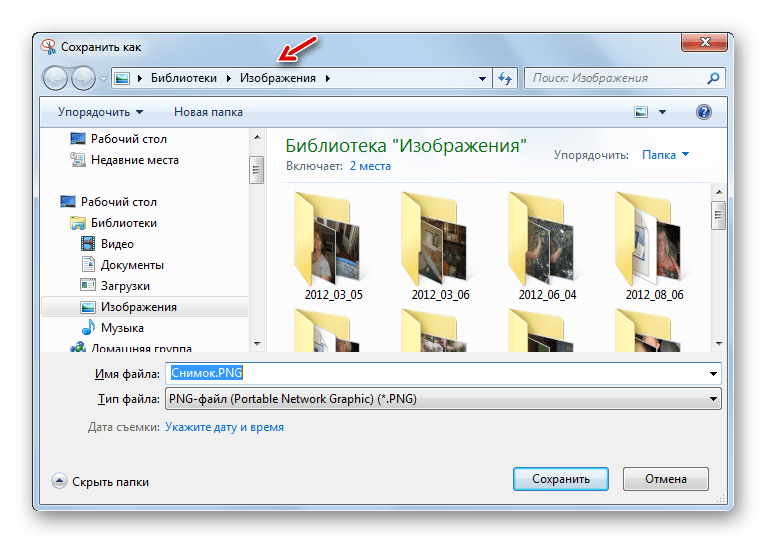Image resolution: width=767 pixels, height=544 pixels.
Task: Click the Отмена button
Action: [666, 479]
